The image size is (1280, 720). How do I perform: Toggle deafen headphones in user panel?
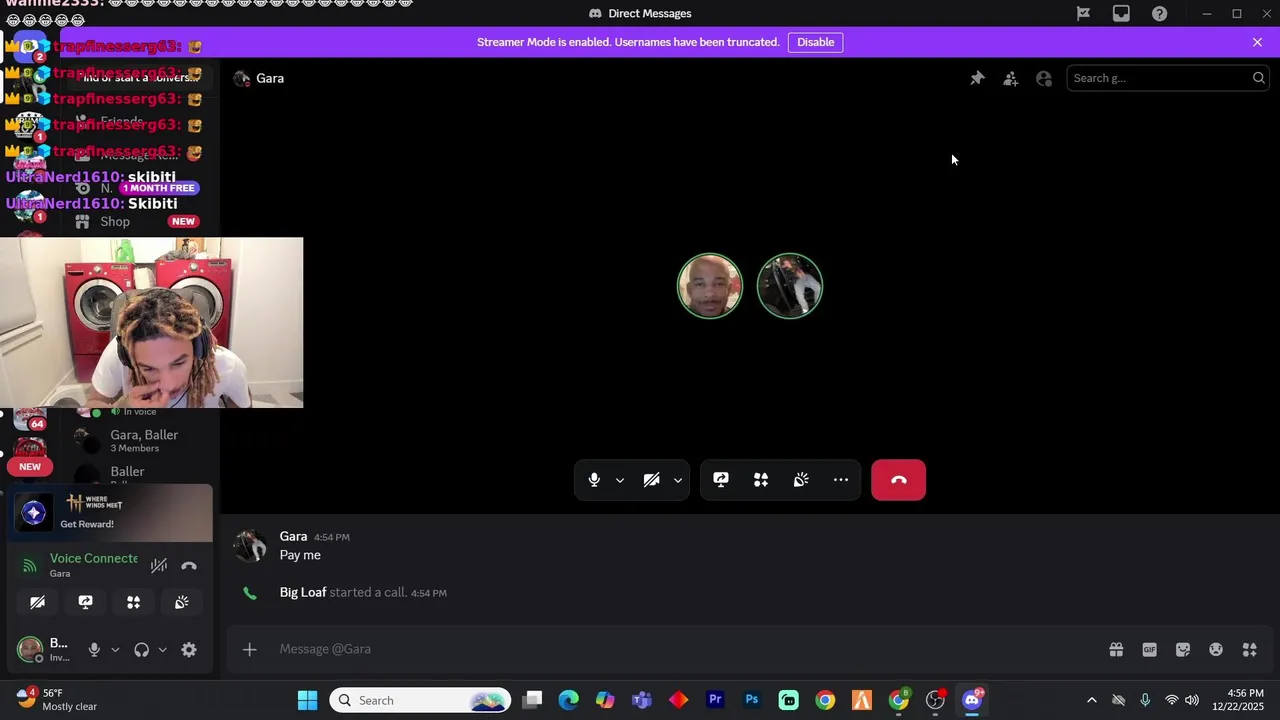(141, 650)
